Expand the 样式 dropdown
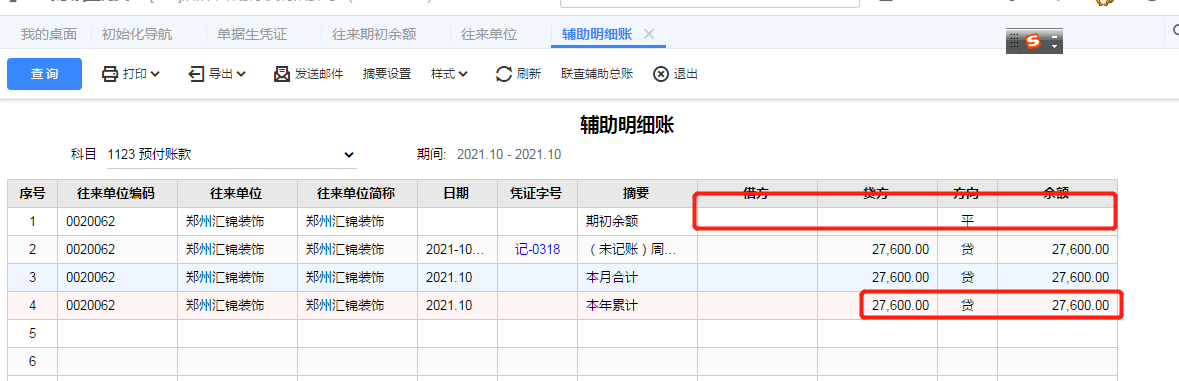The width and height of the screenshot is (1179, 381). tap(450, 74)
